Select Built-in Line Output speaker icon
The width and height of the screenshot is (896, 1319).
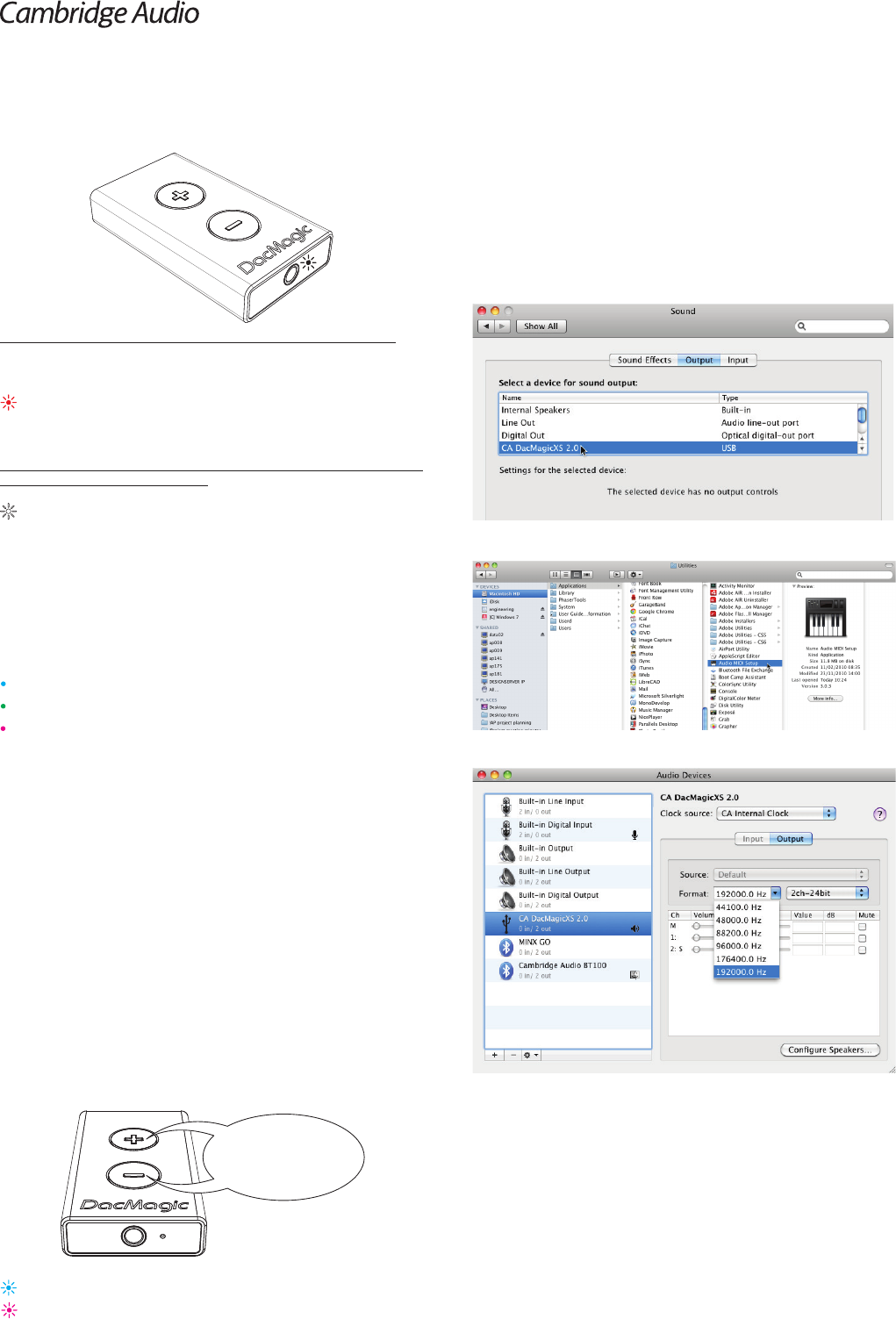506,876
